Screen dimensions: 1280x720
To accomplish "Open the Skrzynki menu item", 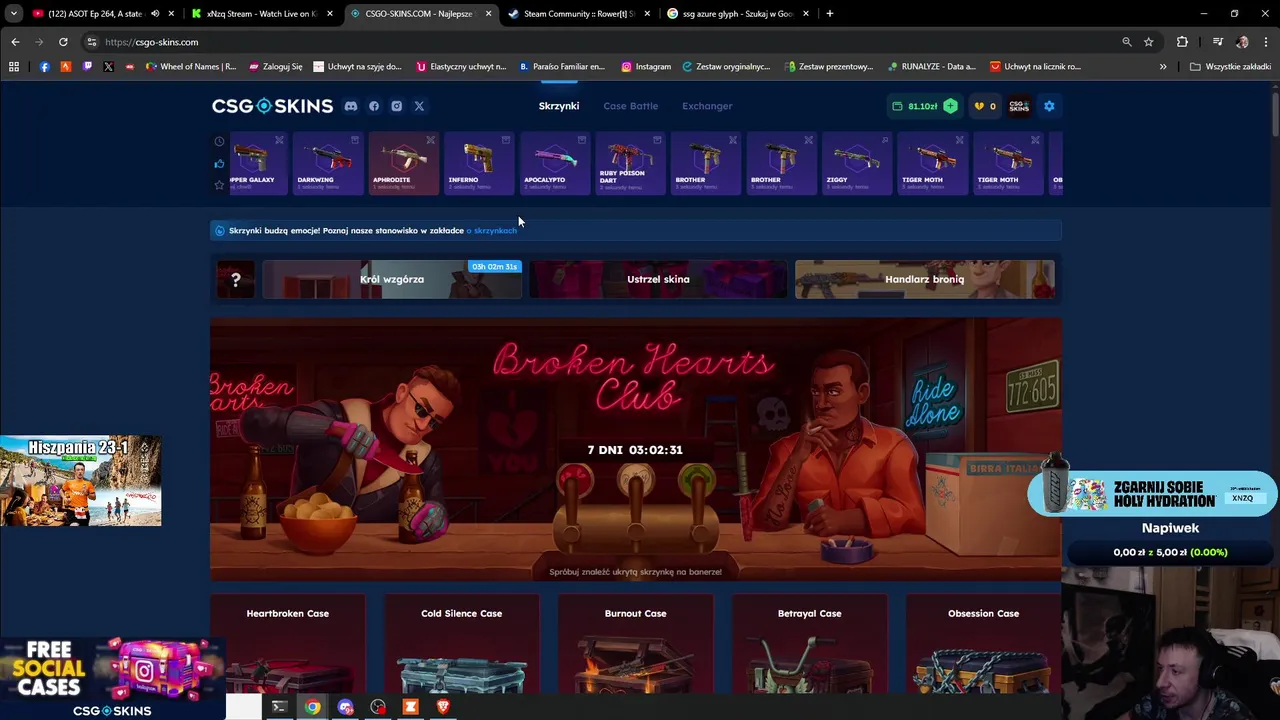I will [x=559, y=106].
